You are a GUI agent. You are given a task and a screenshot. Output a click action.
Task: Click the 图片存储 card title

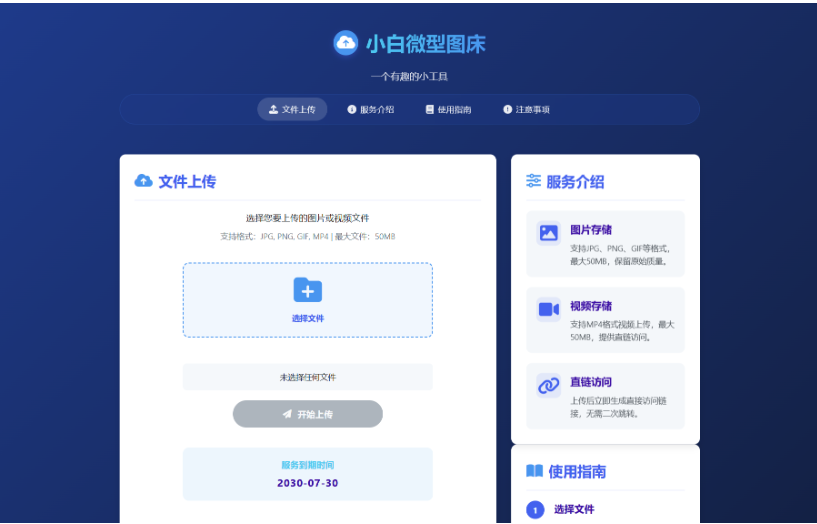(x=591, y=230)
